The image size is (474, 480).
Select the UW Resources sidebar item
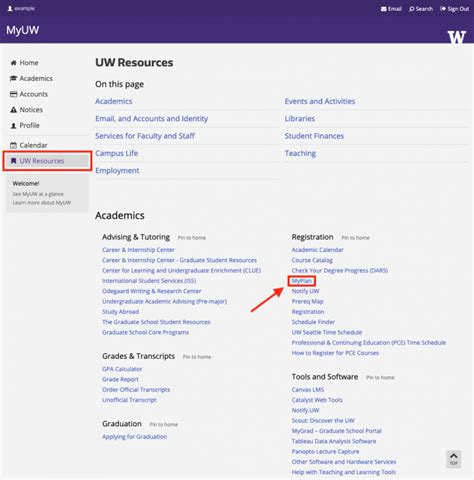47,161
